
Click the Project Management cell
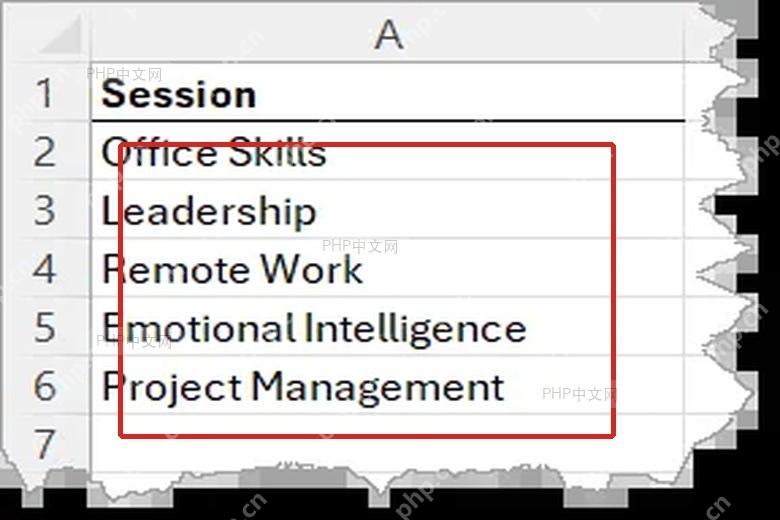(388, 385)
